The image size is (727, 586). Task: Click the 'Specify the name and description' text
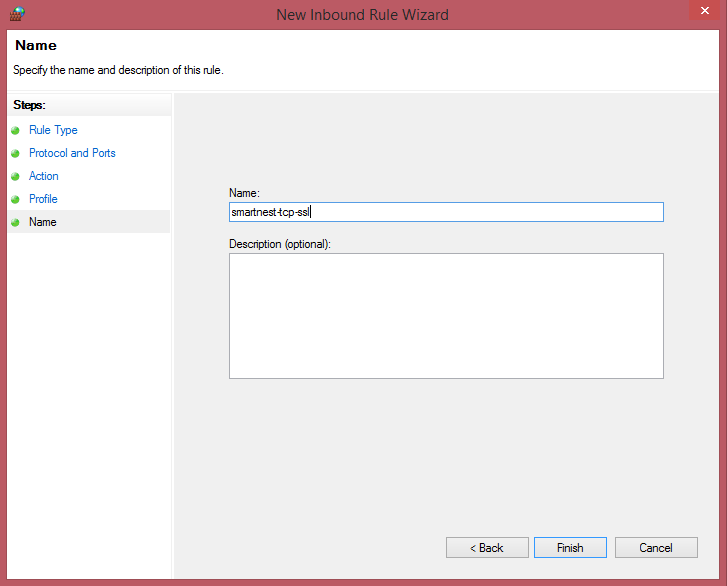point(118,70)
